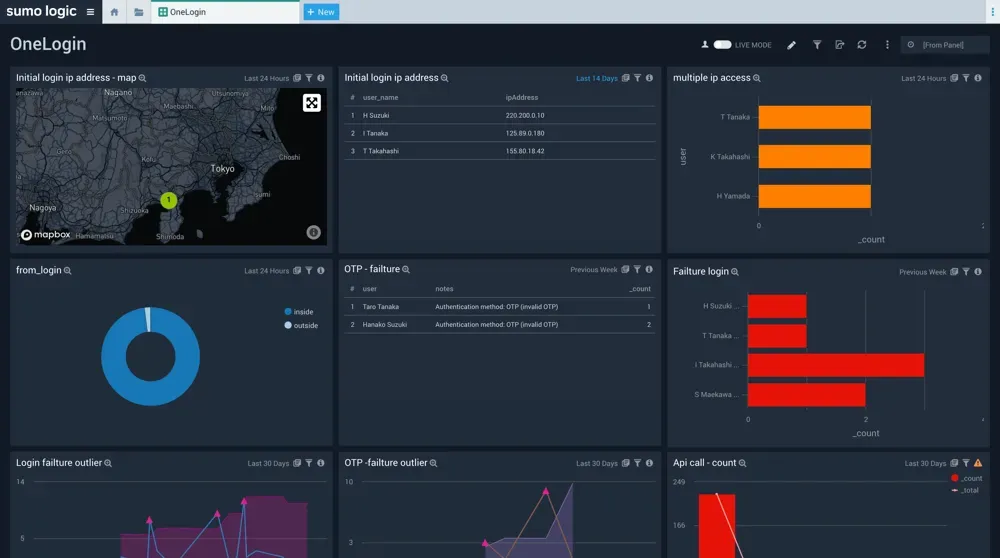
Task: Click Last 14 Days on Initial login panel
Action: click(596, 78)
